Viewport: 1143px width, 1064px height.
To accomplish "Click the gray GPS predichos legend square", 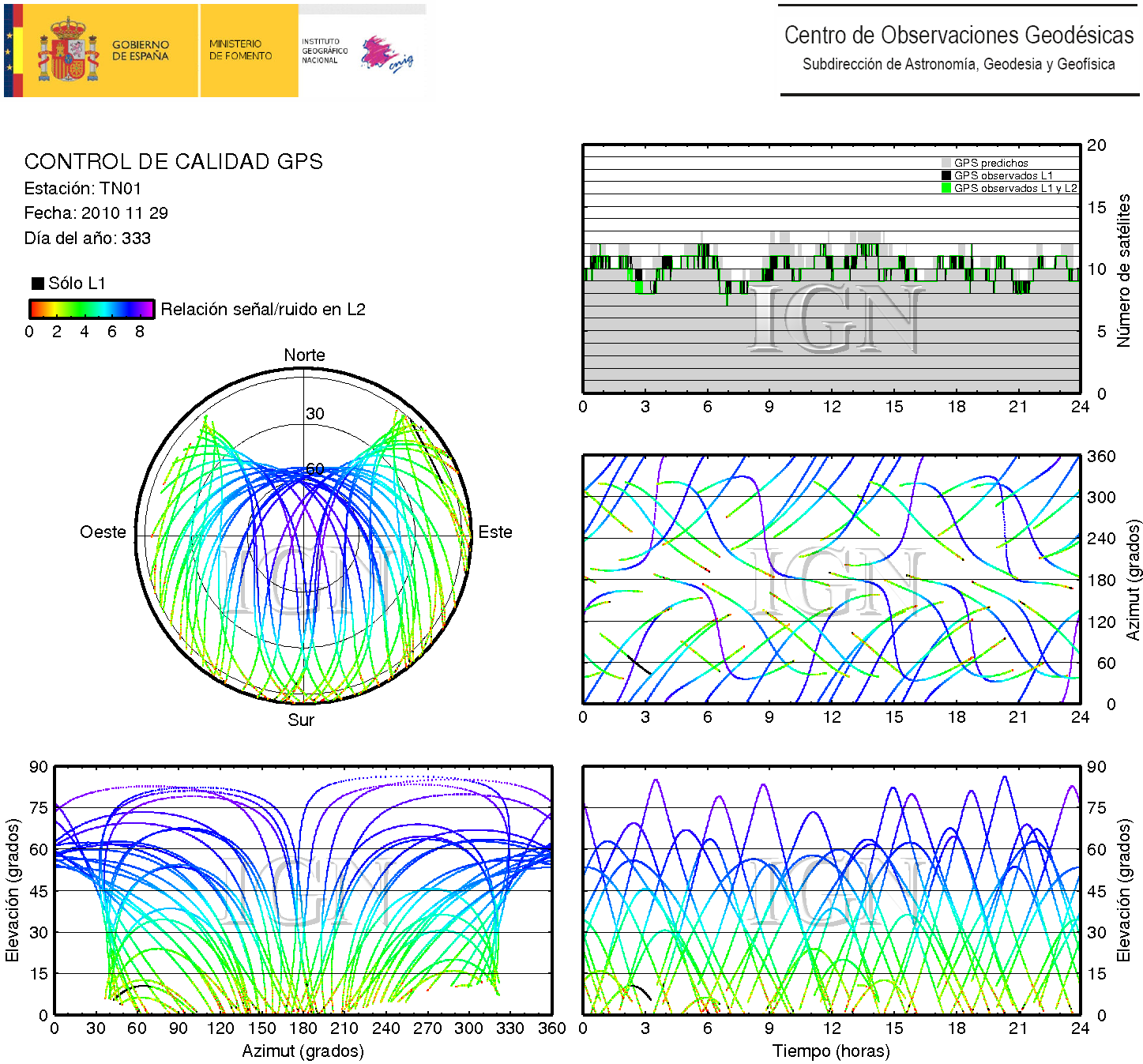I will coord(946,163).
